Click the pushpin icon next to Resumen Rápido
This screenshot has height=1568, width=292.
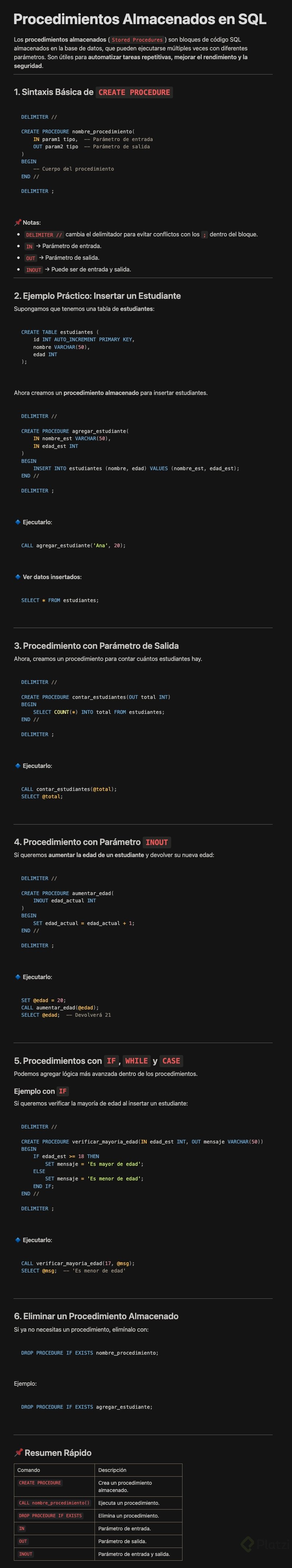tap(18, 1453)
